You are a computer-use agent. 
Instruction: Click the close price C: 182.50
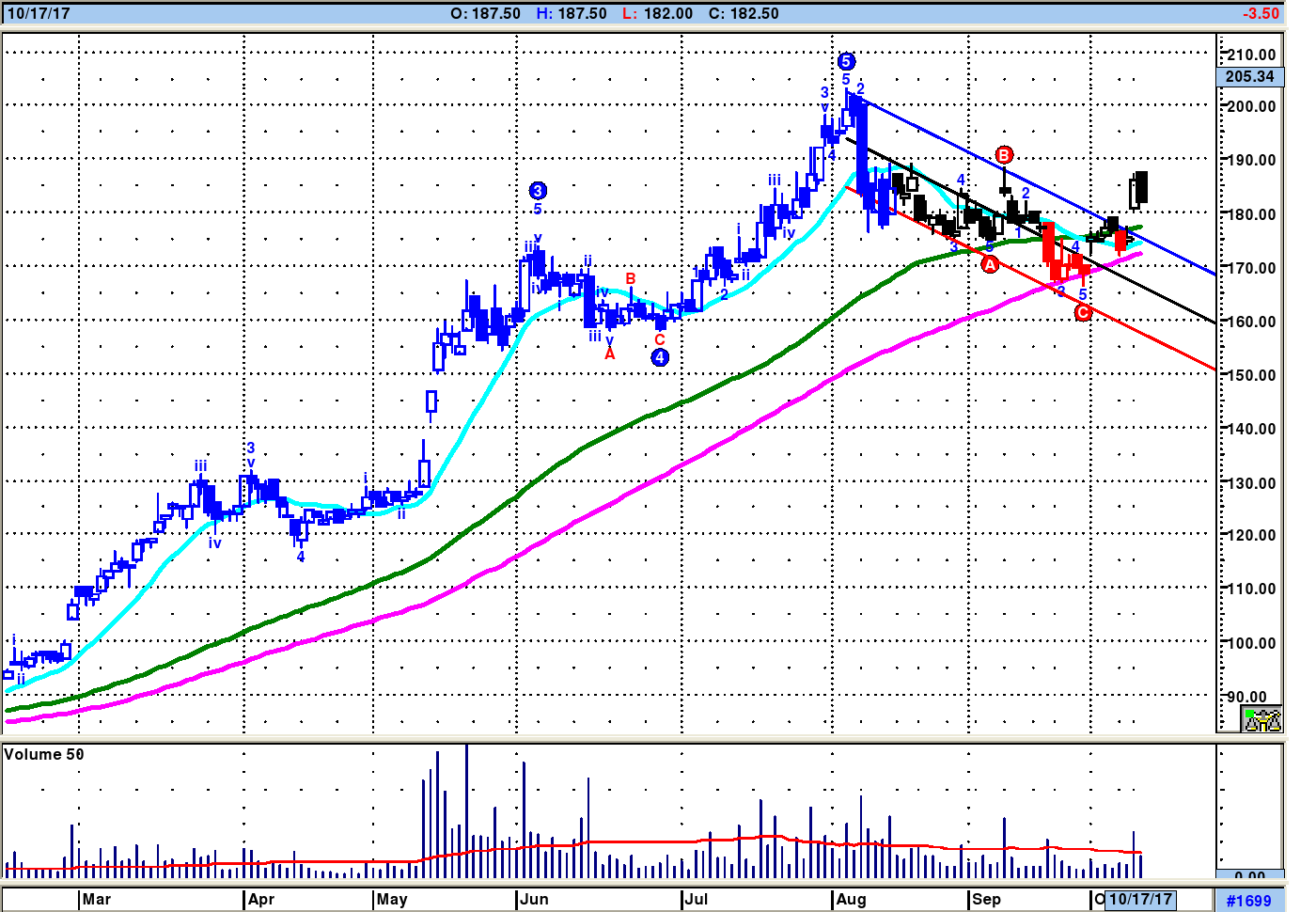(744, 13)
